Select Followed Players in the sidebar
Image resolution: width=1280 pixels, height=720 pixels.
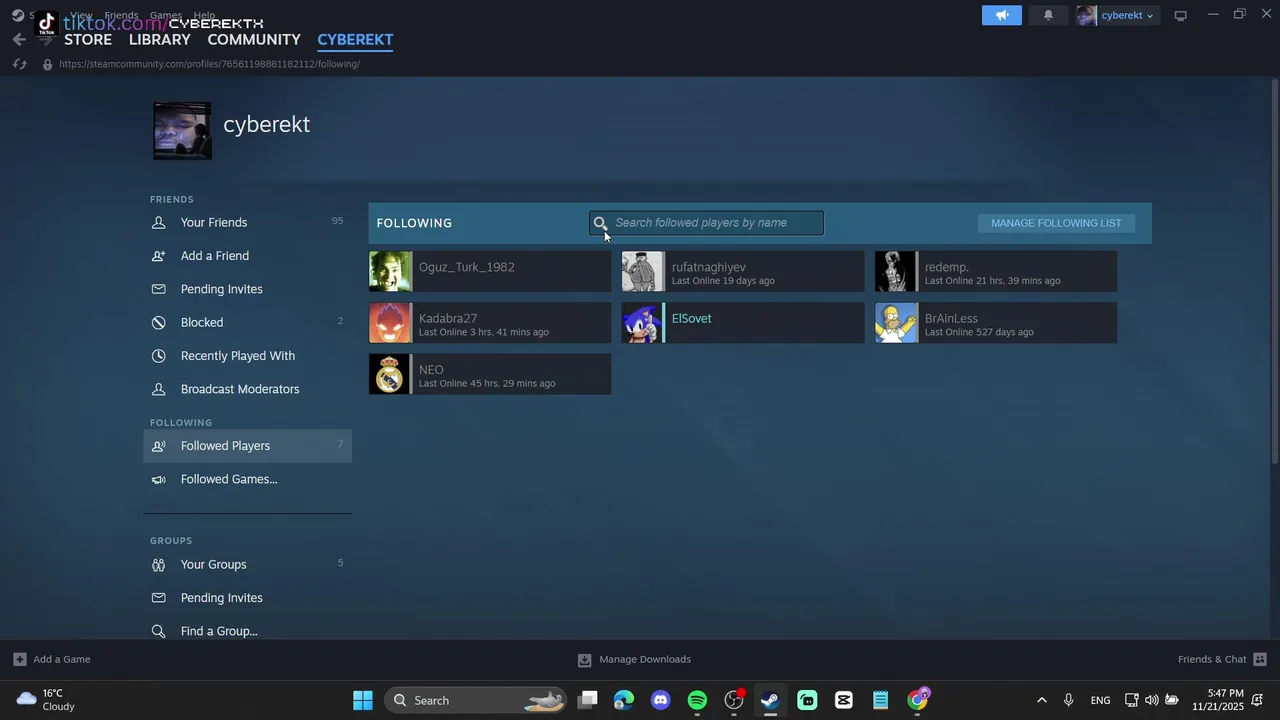coord(247,446)
